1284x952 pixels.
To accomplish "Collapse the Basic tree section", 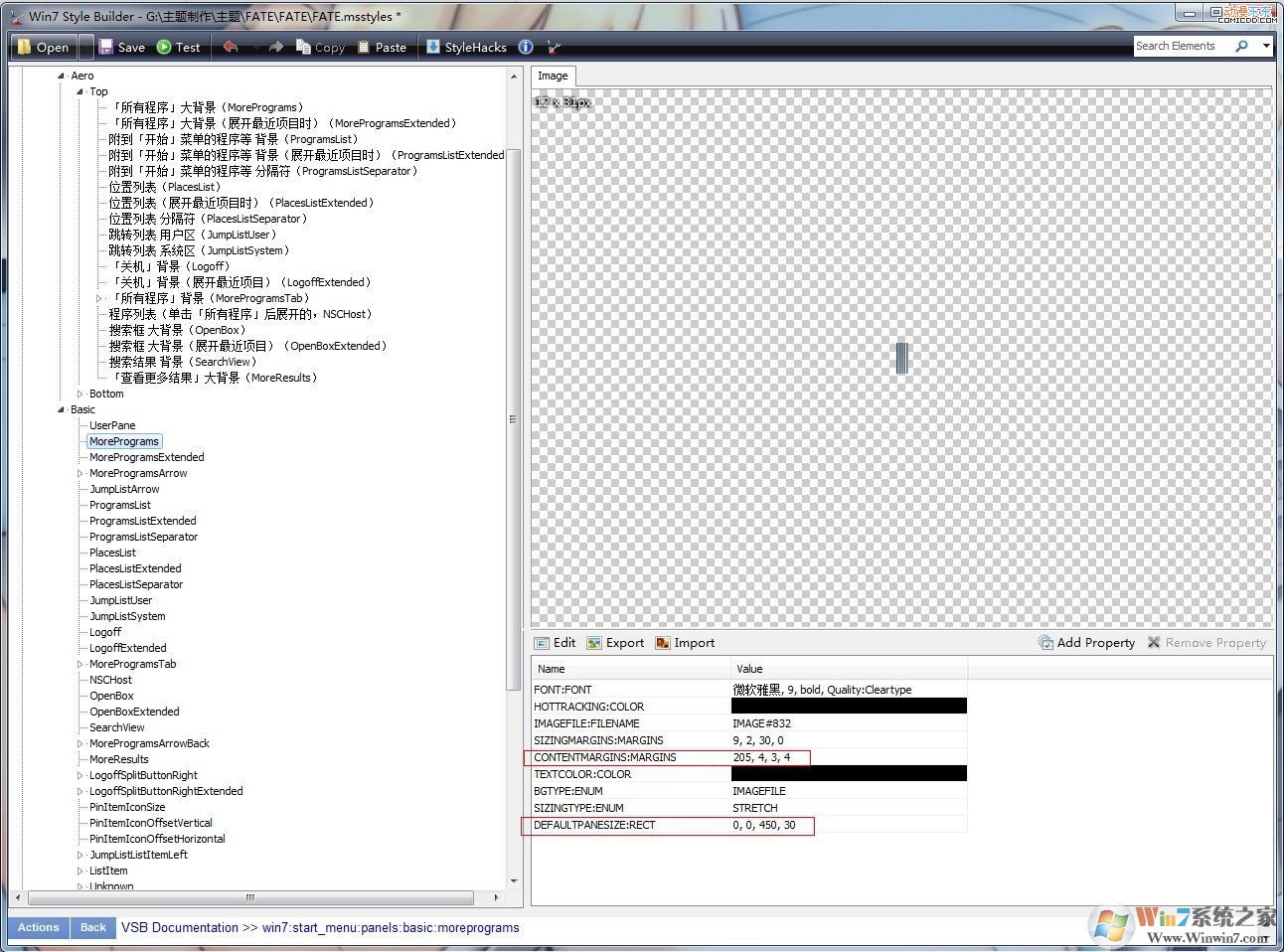I will click(x=62, y=408).
